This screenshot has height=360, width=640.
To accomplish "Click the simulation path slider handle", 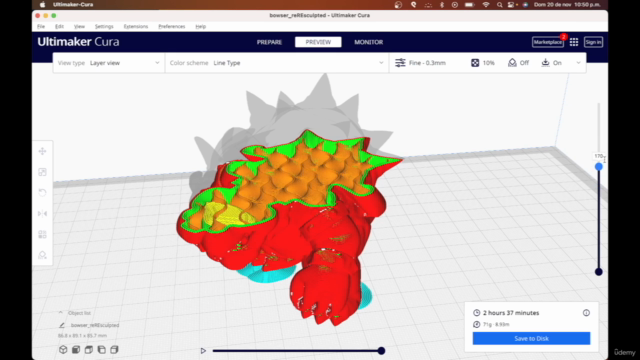I will pyautogui.click(x=381, y=351).
